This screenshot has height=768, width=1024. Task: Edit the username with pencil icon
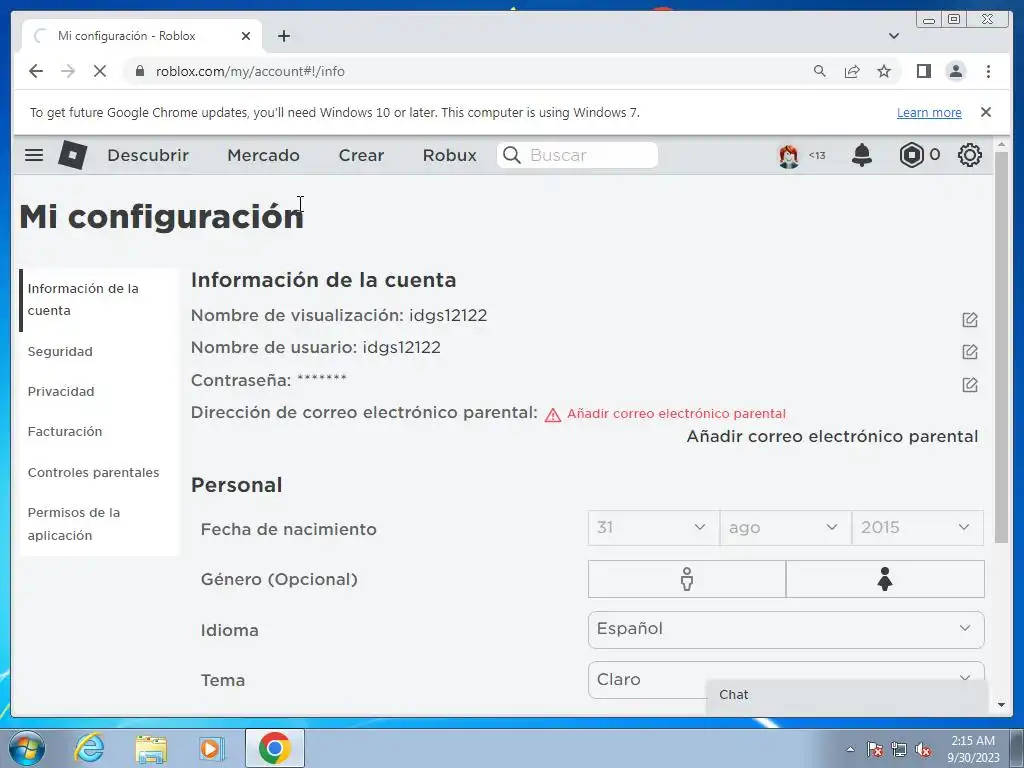click(970, 352)
